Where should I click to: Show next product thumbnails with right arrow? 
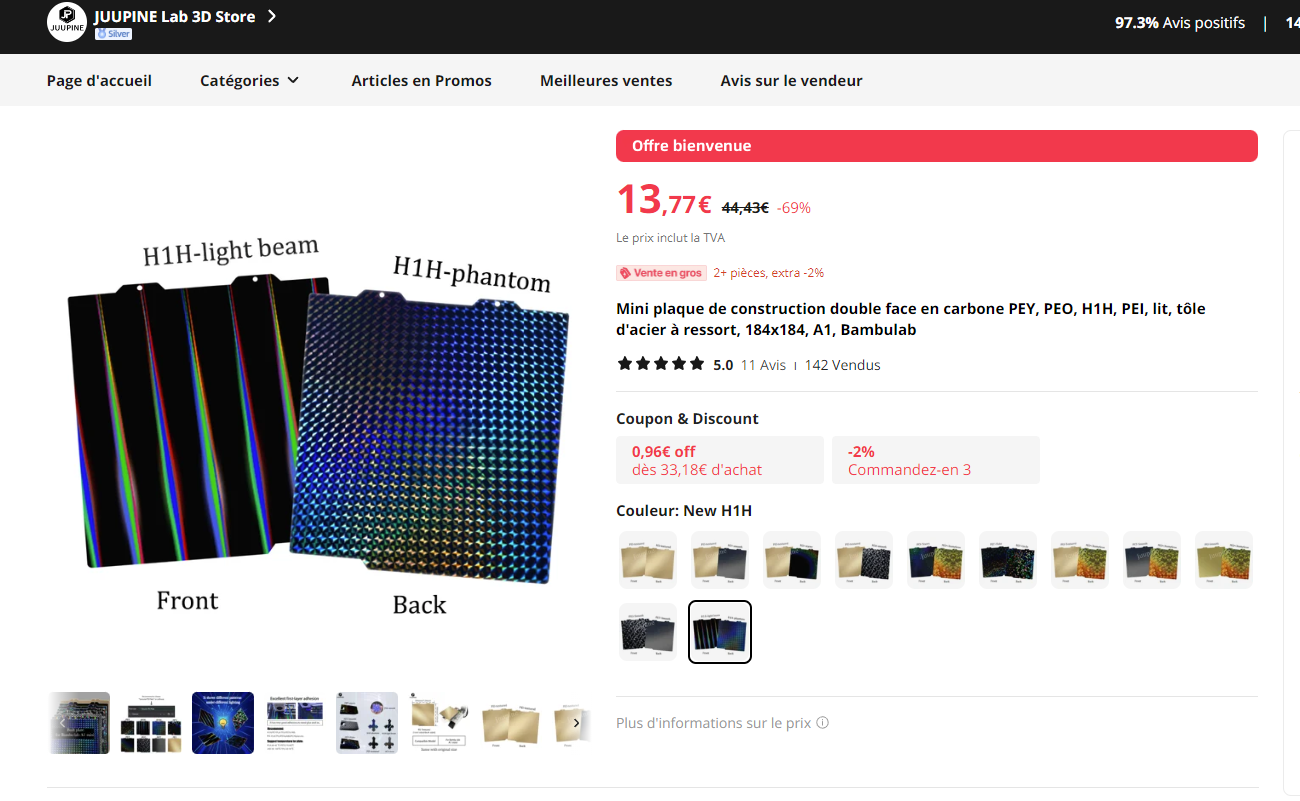[576, 723]
